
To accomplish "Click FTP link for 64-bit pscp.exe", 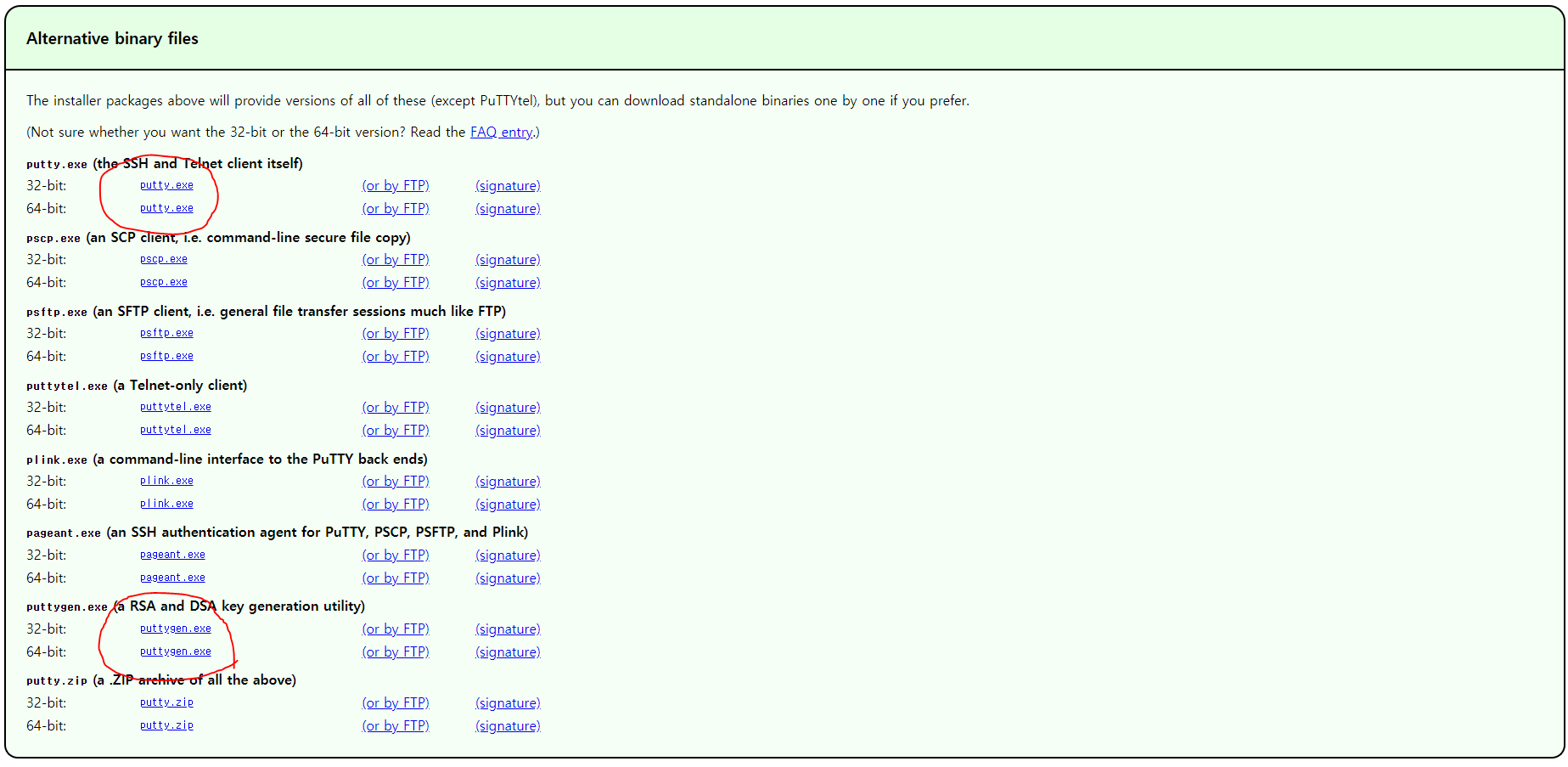I will coord(396,283).
